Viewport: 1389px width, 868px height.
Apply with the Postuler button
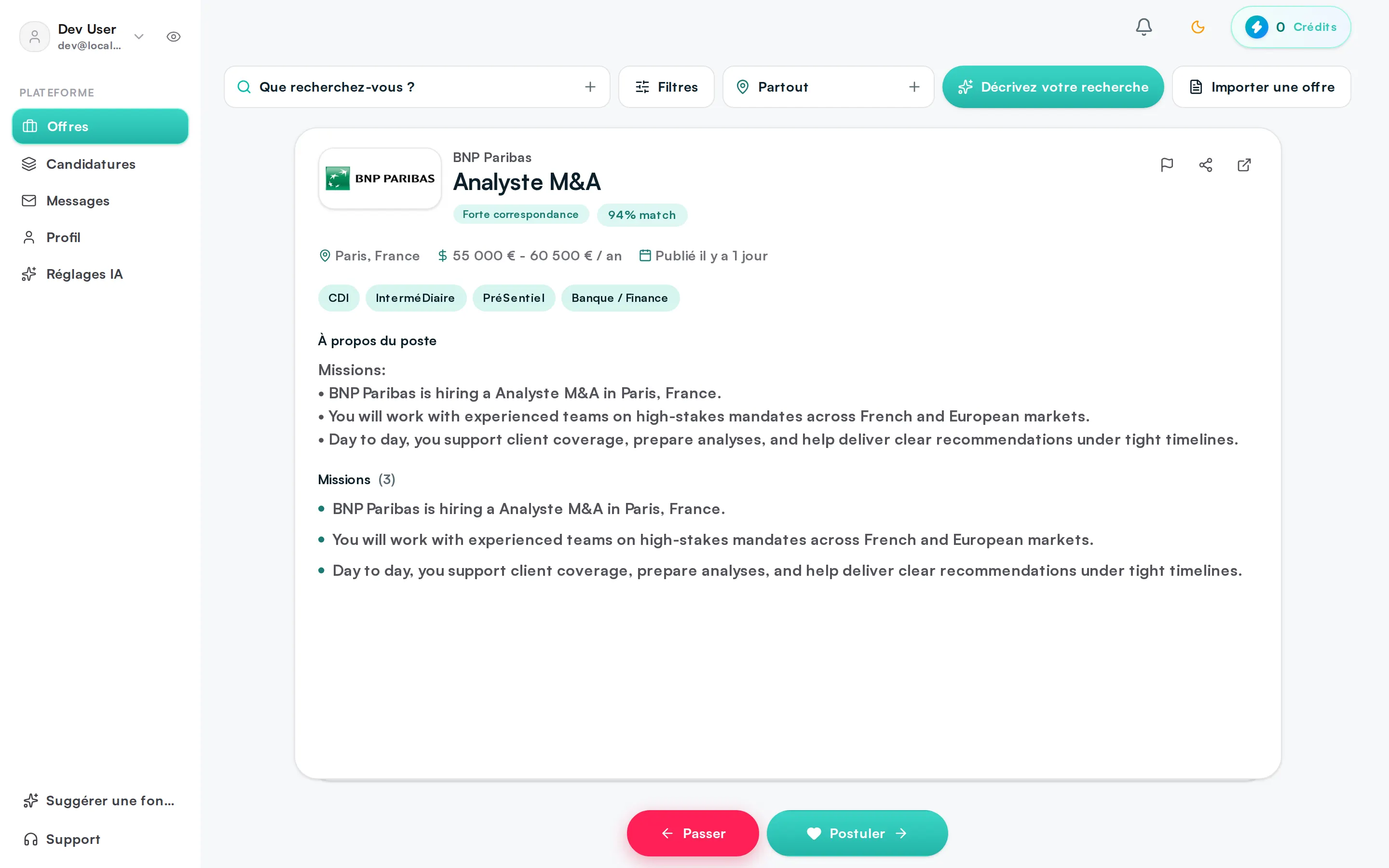point(857,833)
